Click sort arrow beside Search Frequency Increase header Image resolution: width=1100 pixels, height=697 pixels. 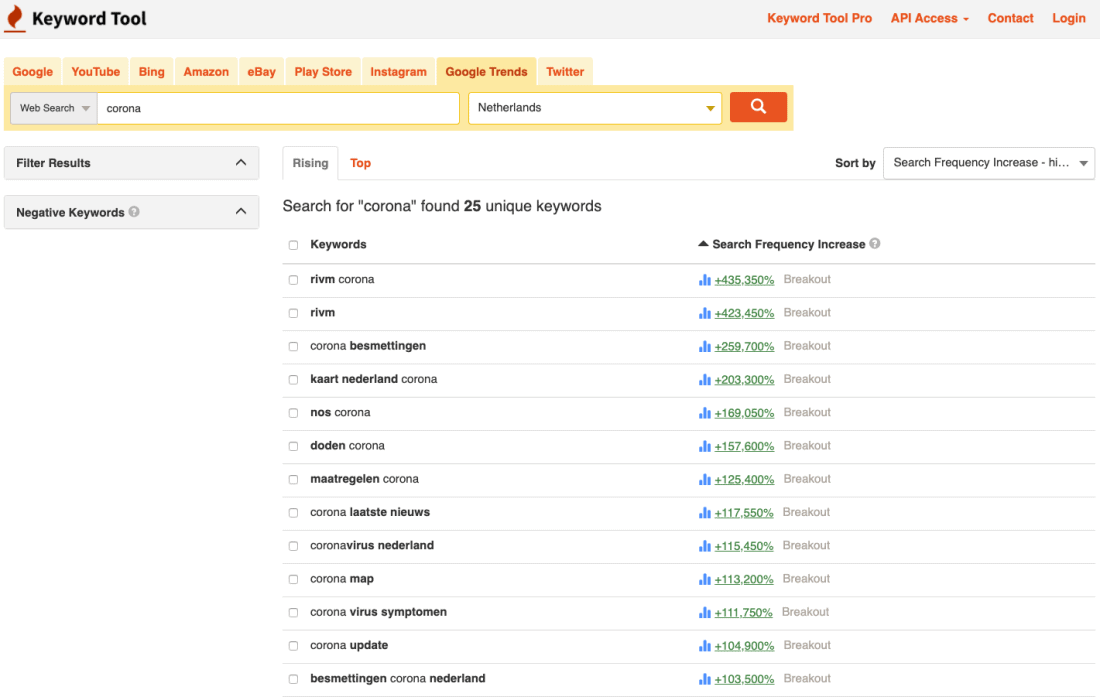coord(703,243)
